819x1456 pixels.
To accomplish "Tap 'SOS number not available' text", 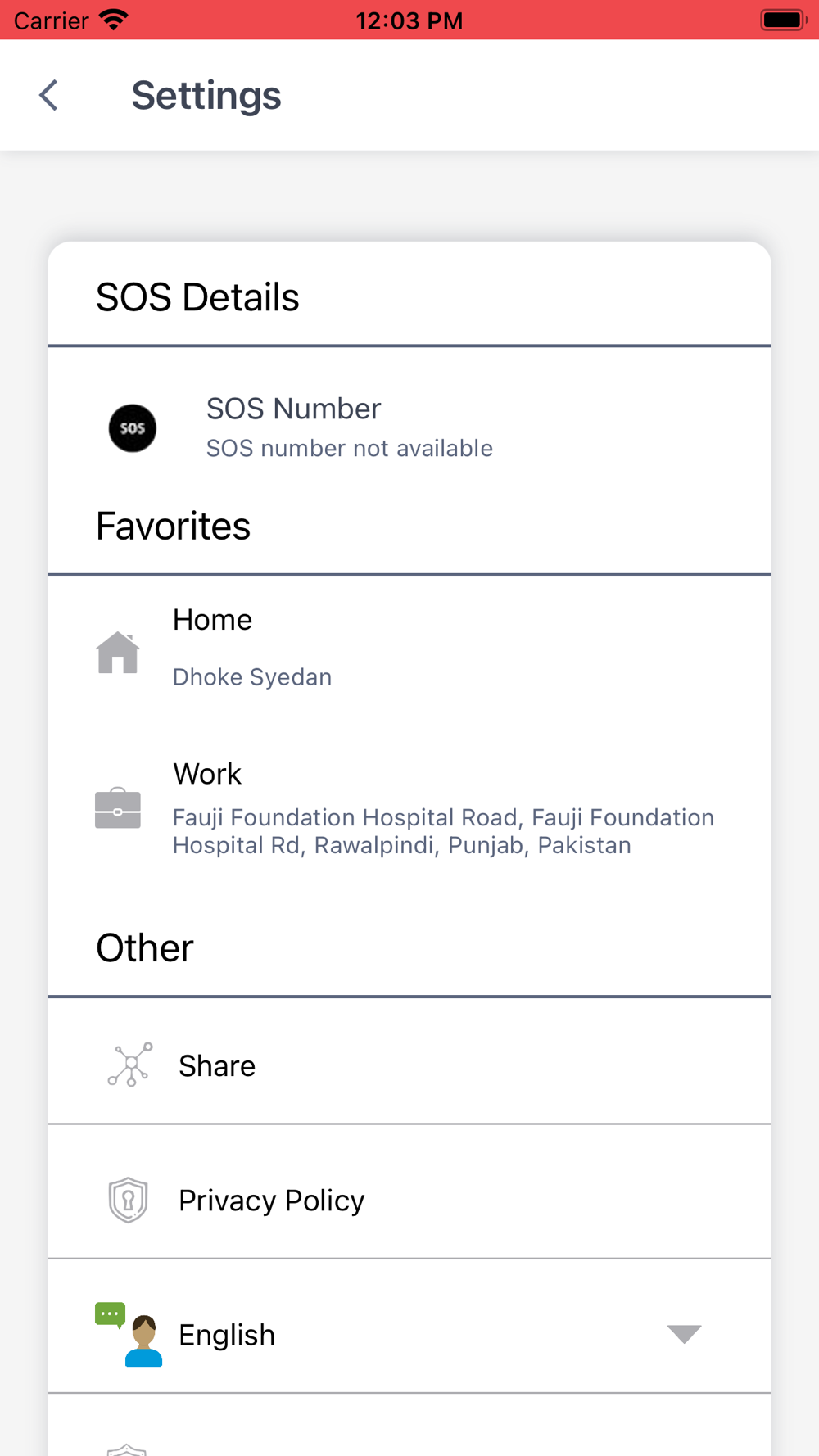I will point(350,448).
